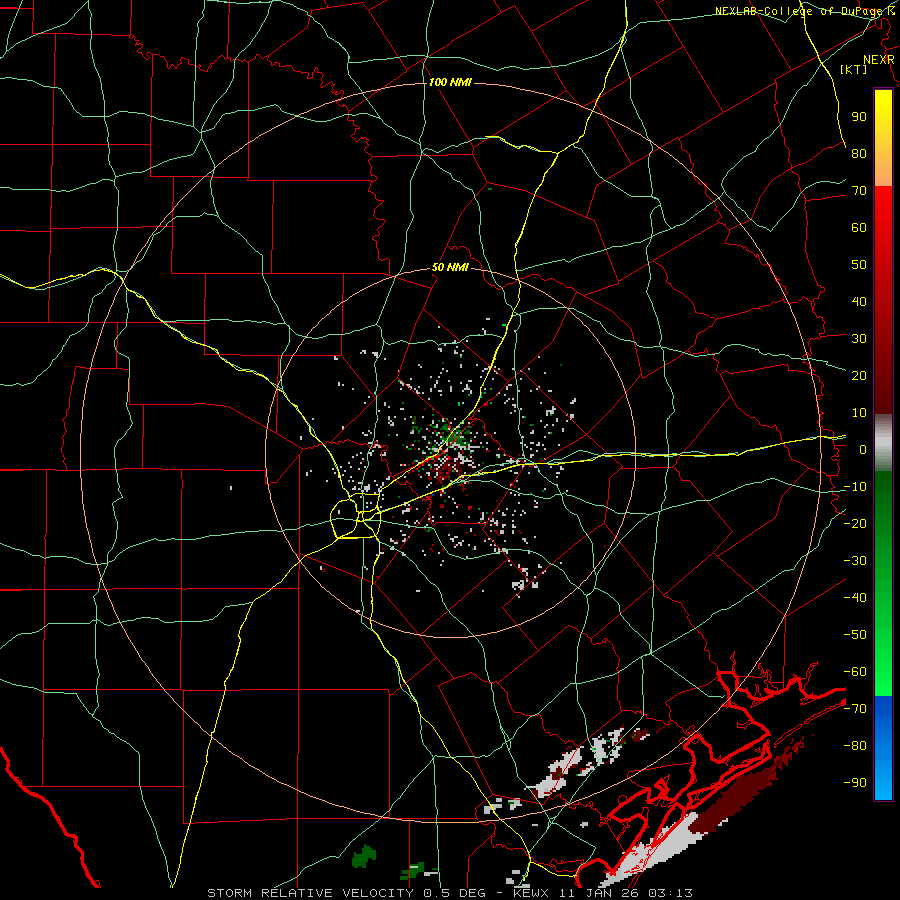
Task: Click the "KEWX" station identifier in caption
Action: point(532,893)
